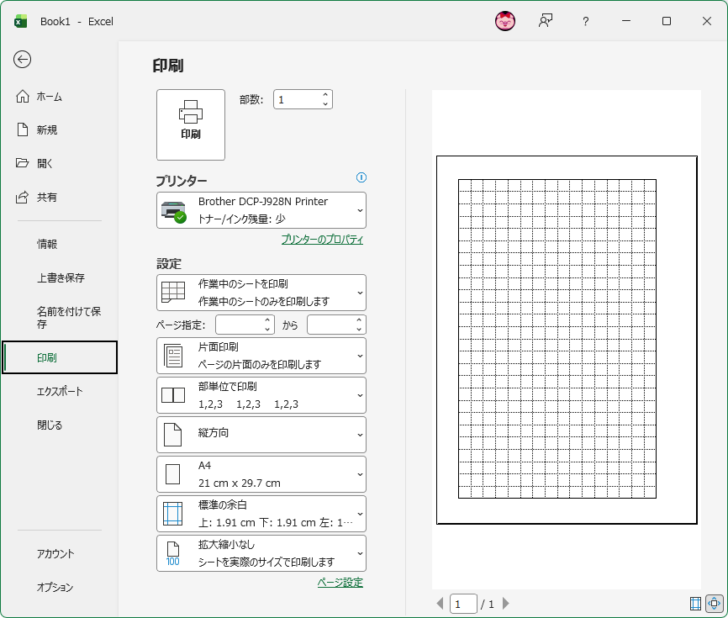Open the 標準の余白 margins dropdown
The width and height of the screenshot is (728, 618).
tap(261, 514)
